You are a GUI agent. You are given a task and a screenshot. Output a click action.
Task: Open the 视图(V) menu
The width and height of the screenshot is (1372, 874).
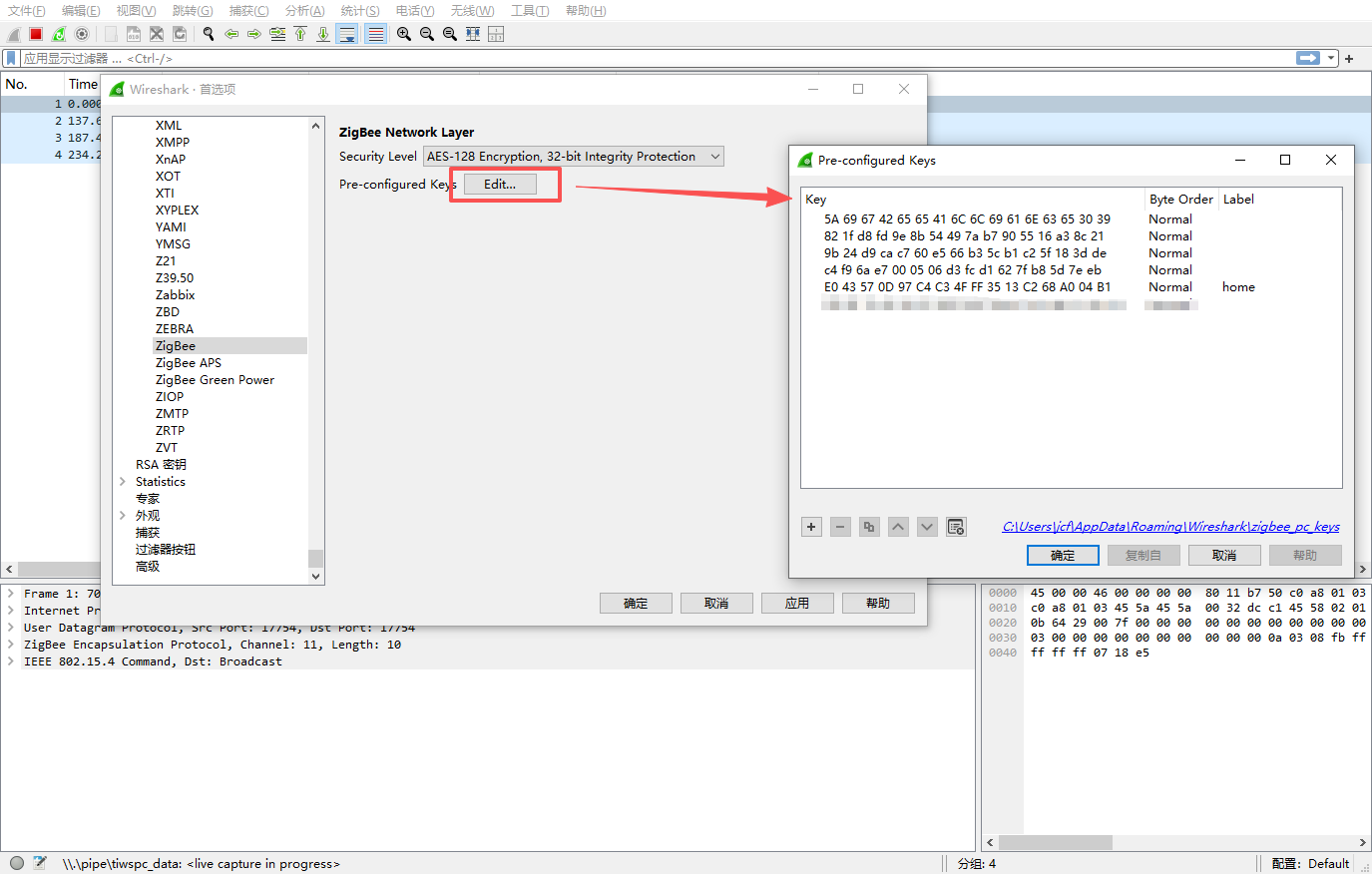136,10
